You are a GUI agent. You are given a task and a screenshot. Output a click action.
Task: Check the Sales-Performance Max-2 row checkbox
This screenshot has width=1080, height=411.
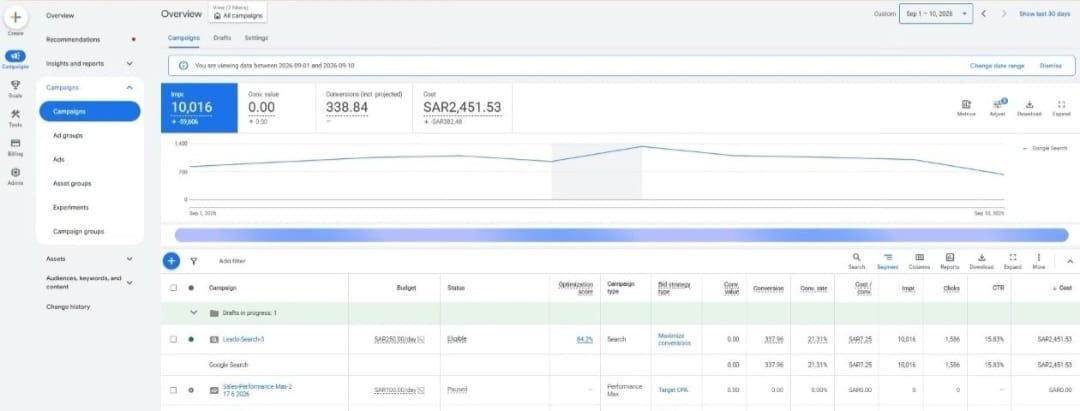pyautogui.click(x=174, y=390)
